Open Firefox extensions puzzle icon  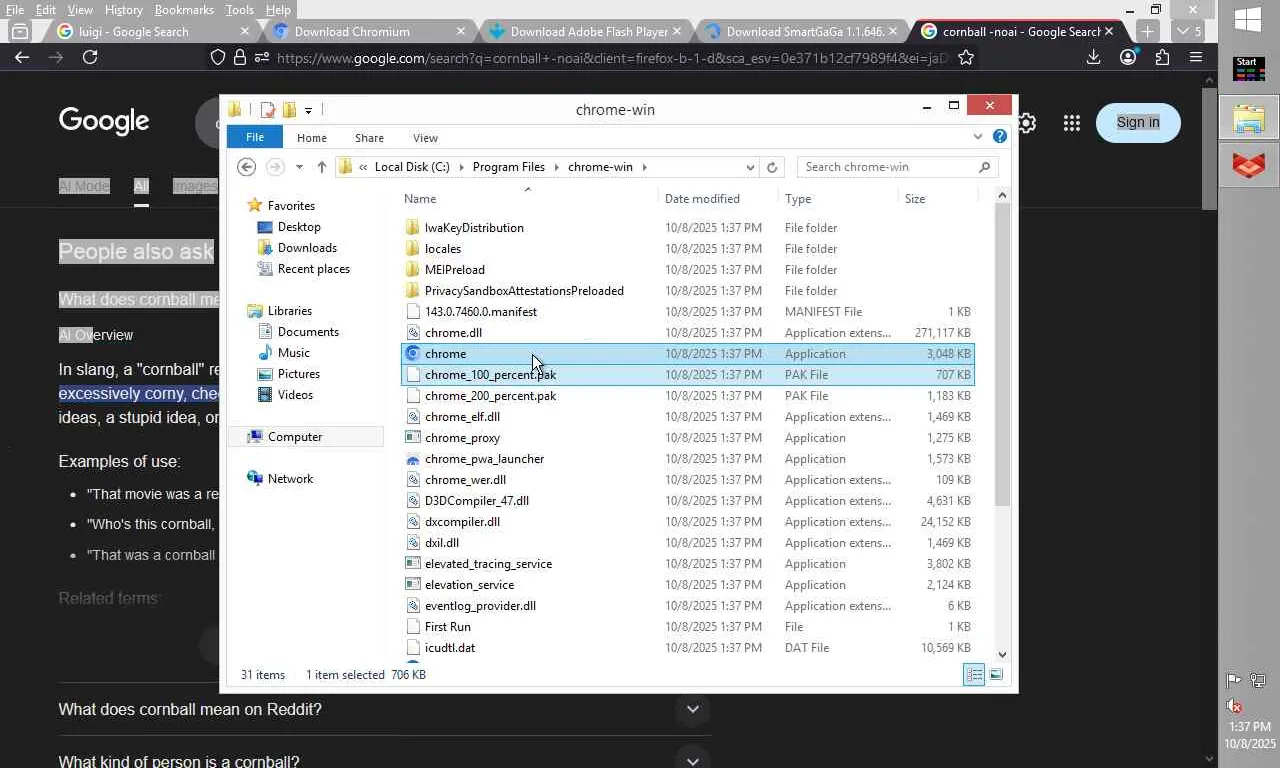1162,57
